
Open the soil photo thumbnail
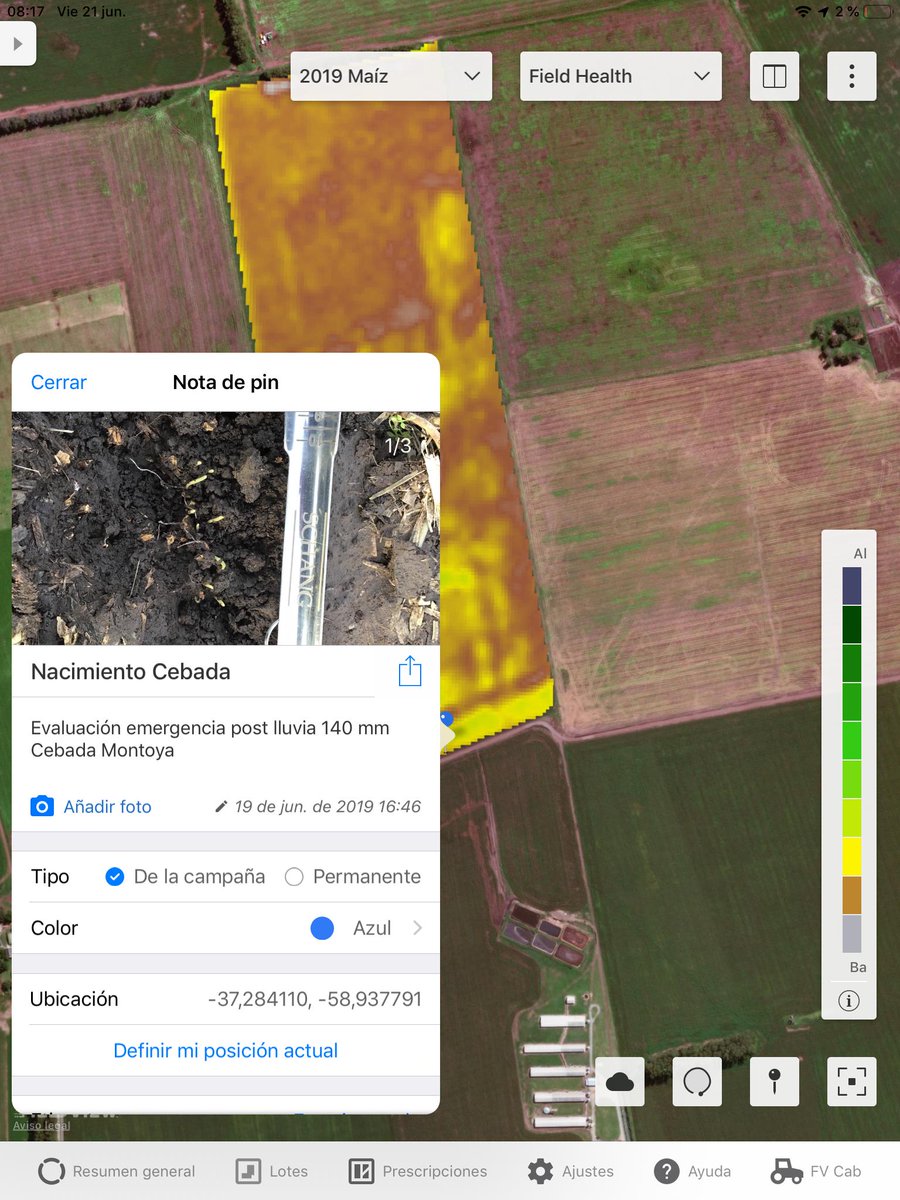[226, 529]
